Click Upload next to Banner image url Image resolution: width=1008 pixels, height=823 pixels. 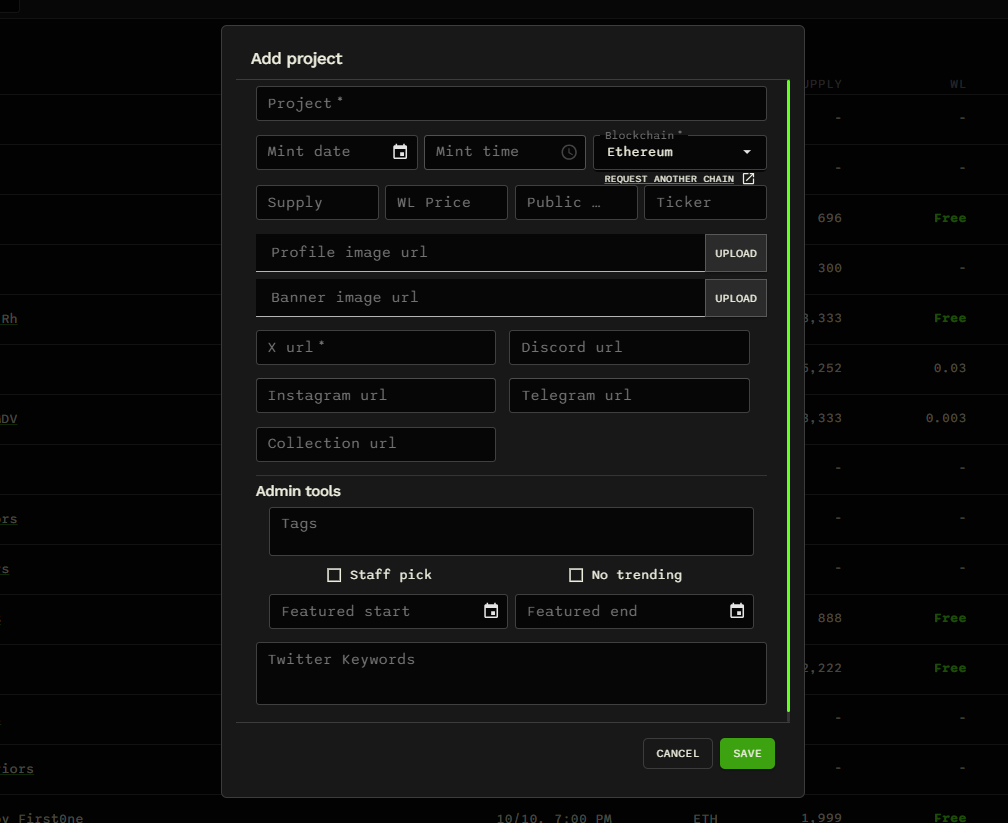click(735, 298)
